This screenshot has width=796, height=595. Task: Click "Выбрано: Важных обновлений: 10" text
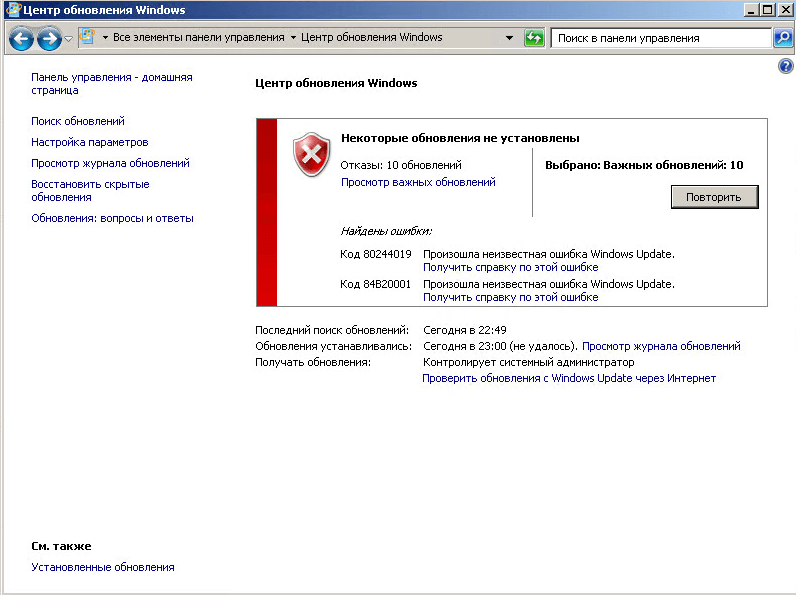point(644,165)
